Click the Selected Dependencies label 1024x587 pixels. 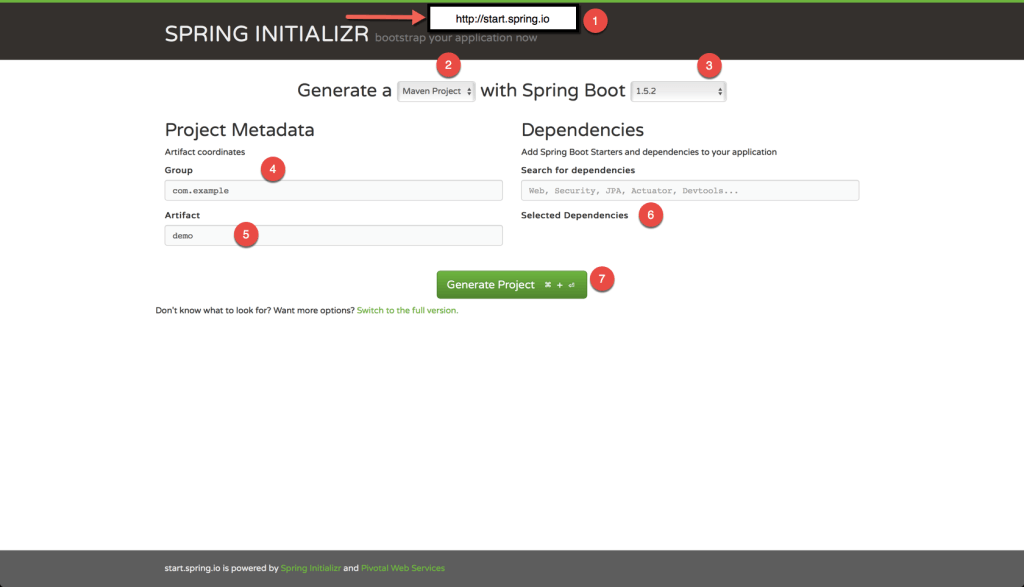[575, 215]
